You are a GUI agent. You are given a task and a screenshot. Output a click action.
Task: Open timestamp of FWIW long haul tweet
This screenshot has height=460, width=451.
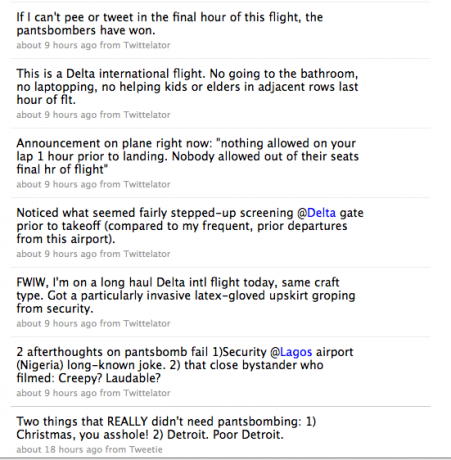pyautogui.click(x=57, y=324)
